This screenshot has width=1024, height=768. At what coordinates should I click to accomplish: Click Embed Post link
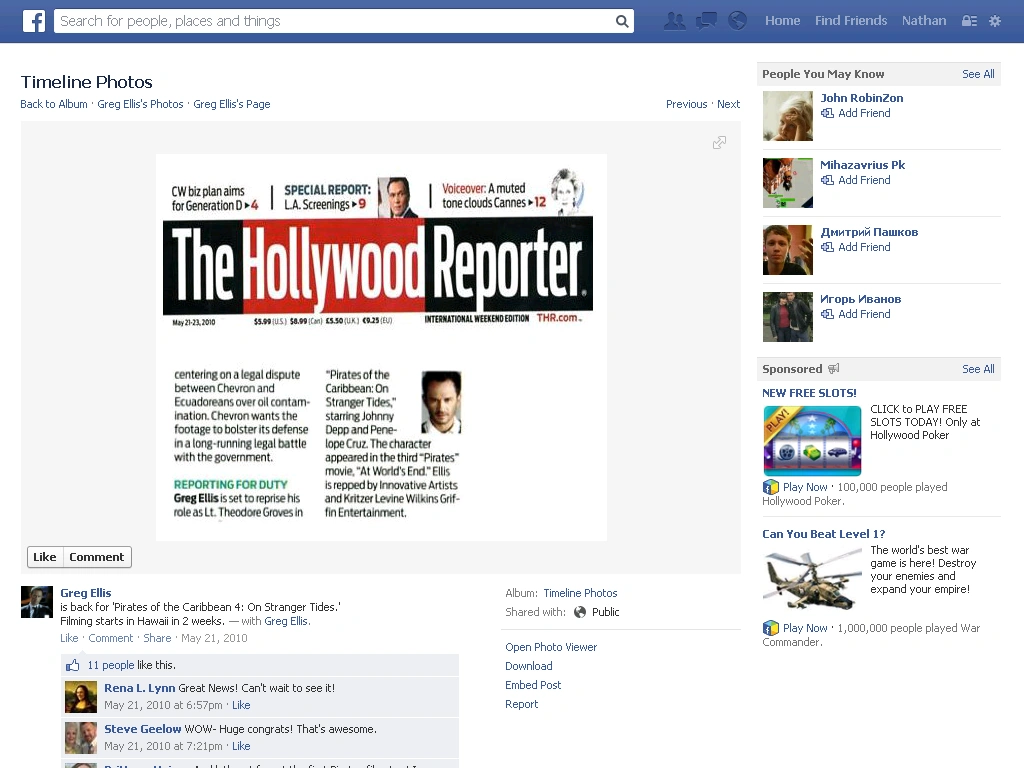point(533,685)
